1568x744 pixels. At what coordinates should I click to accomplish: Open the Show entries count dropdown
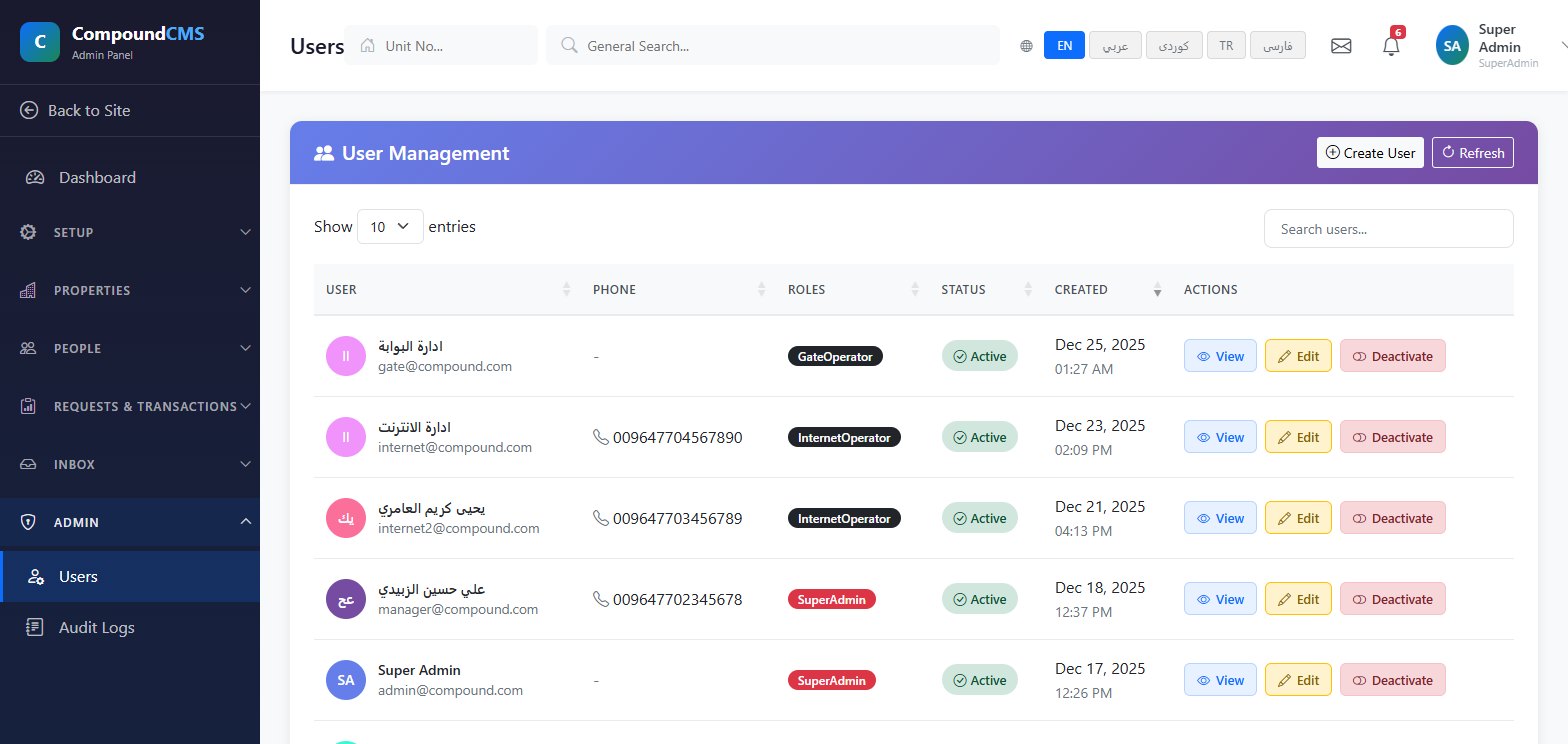tap(390, 227)
